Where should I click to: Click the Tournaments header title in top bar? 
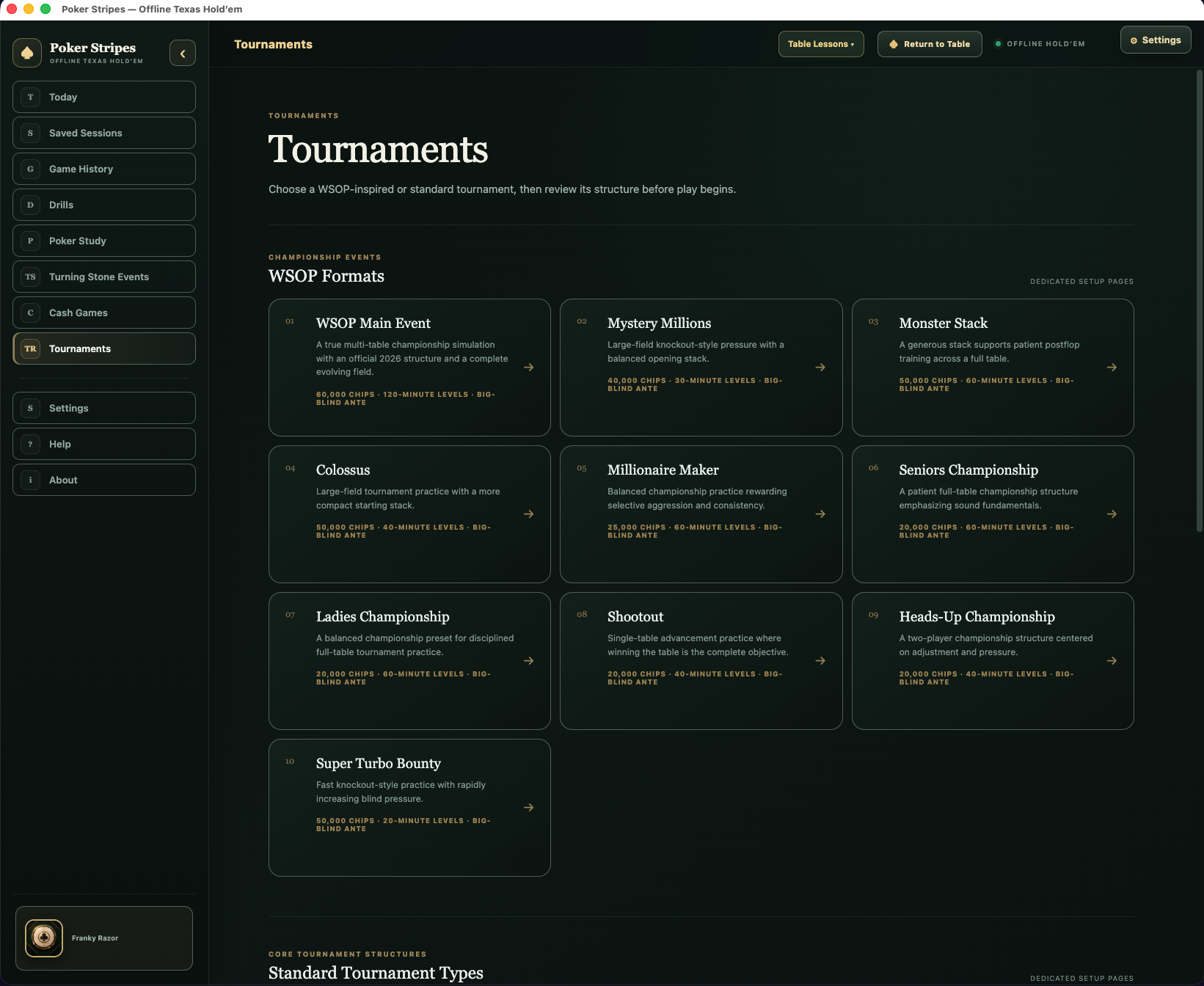pos(273,45)
